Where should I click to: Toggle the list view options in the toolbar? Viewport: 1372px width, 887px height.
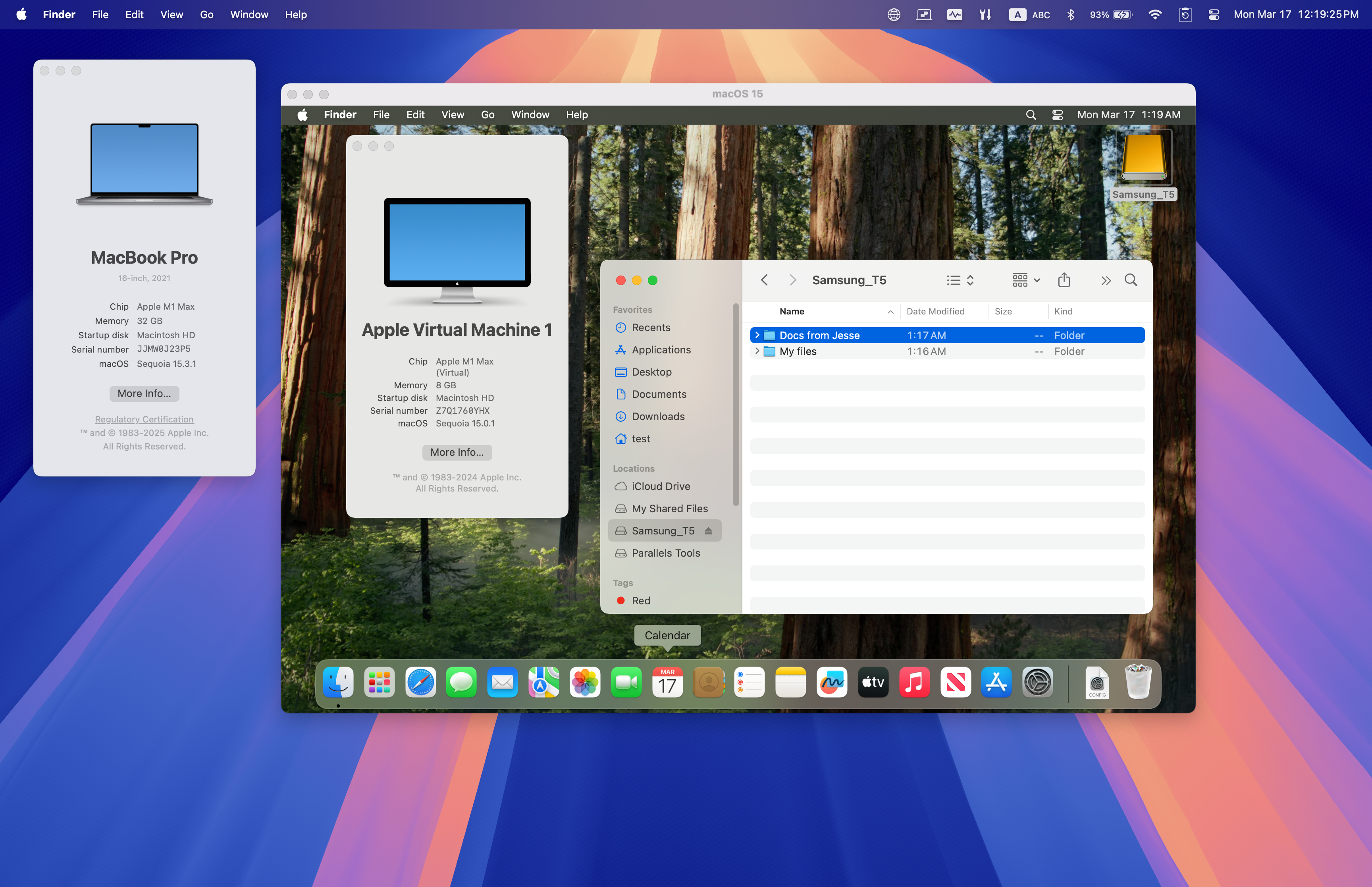tap(959, 280)
